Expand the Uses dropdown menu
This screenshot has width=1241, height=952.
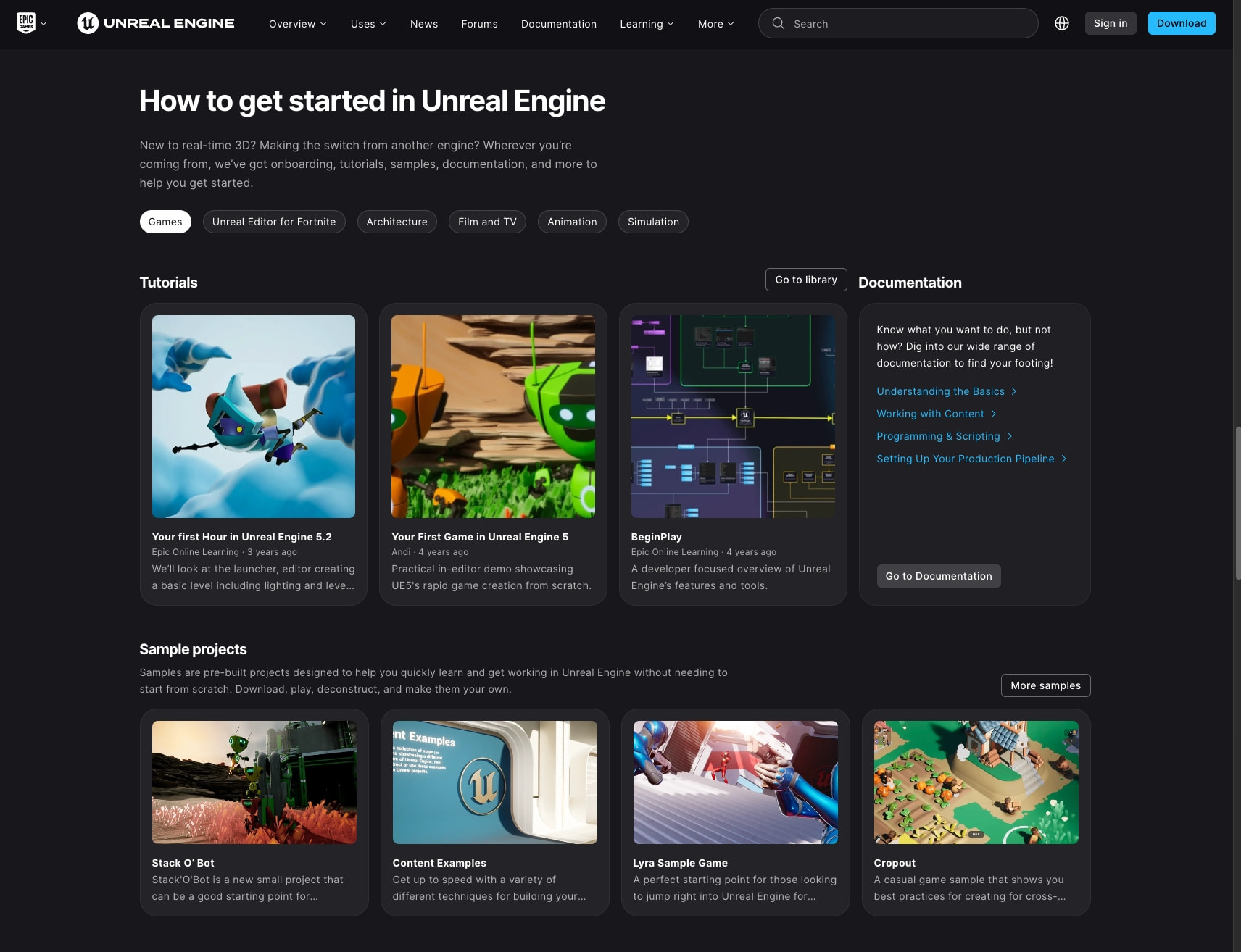tap(368, 24)
